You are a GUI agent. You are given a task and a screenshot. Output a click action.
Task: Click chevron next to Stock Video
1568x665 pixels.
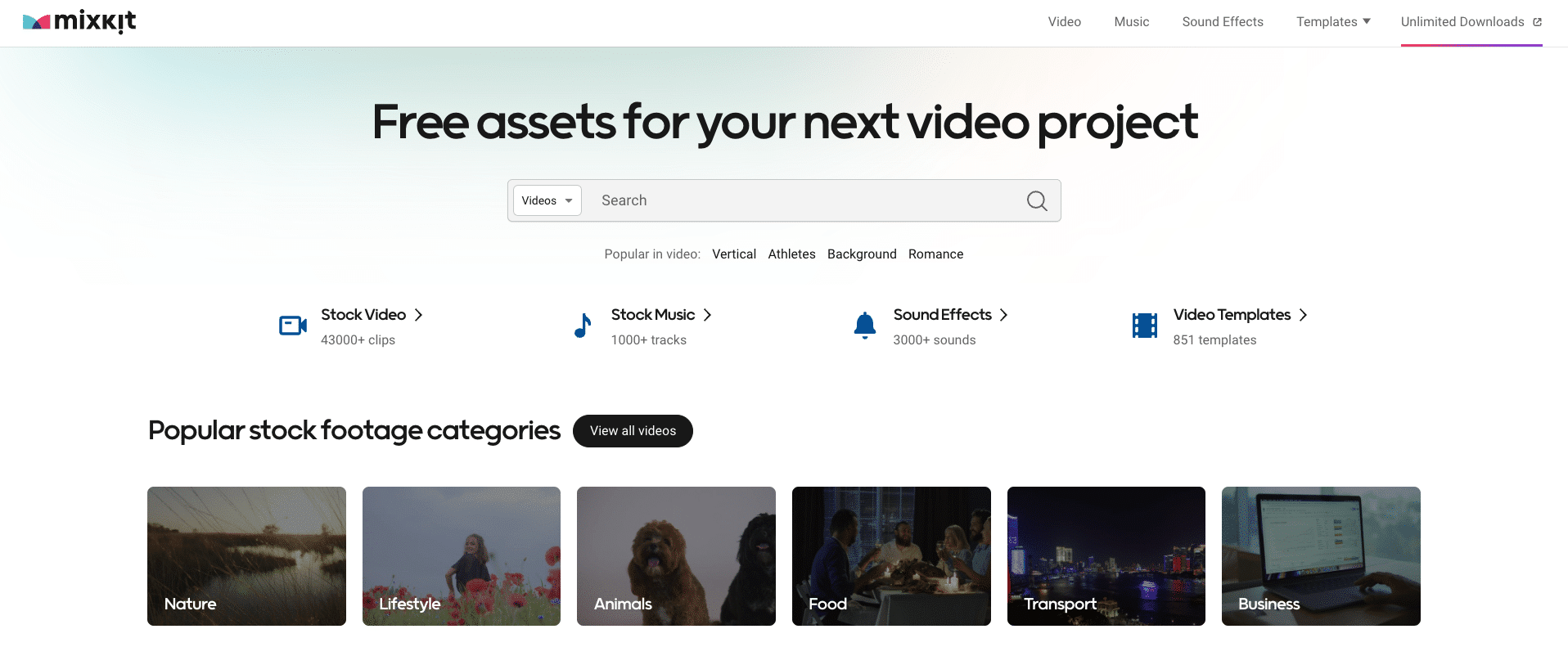pos(418,315)
